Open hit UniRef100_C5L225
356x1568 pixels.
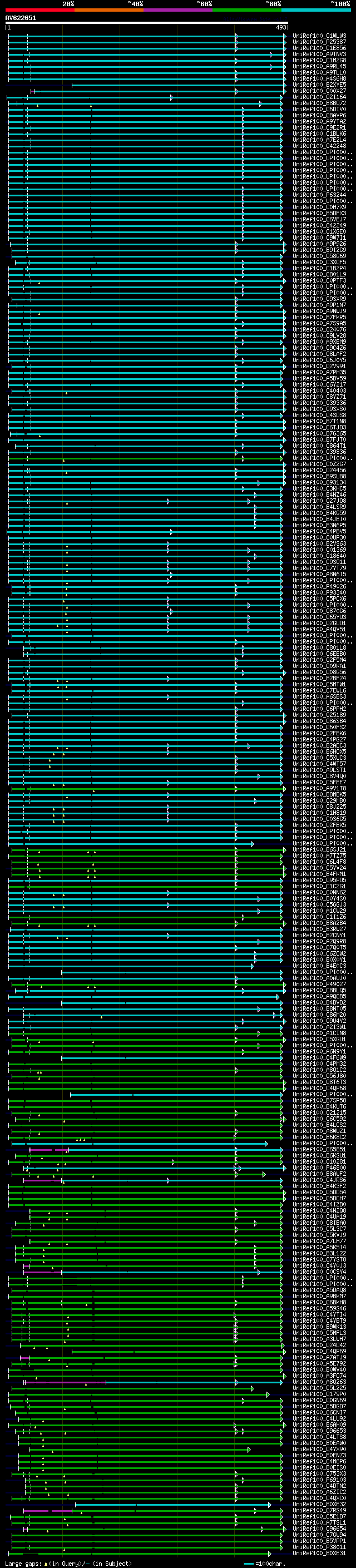[x=319, y=1388]
